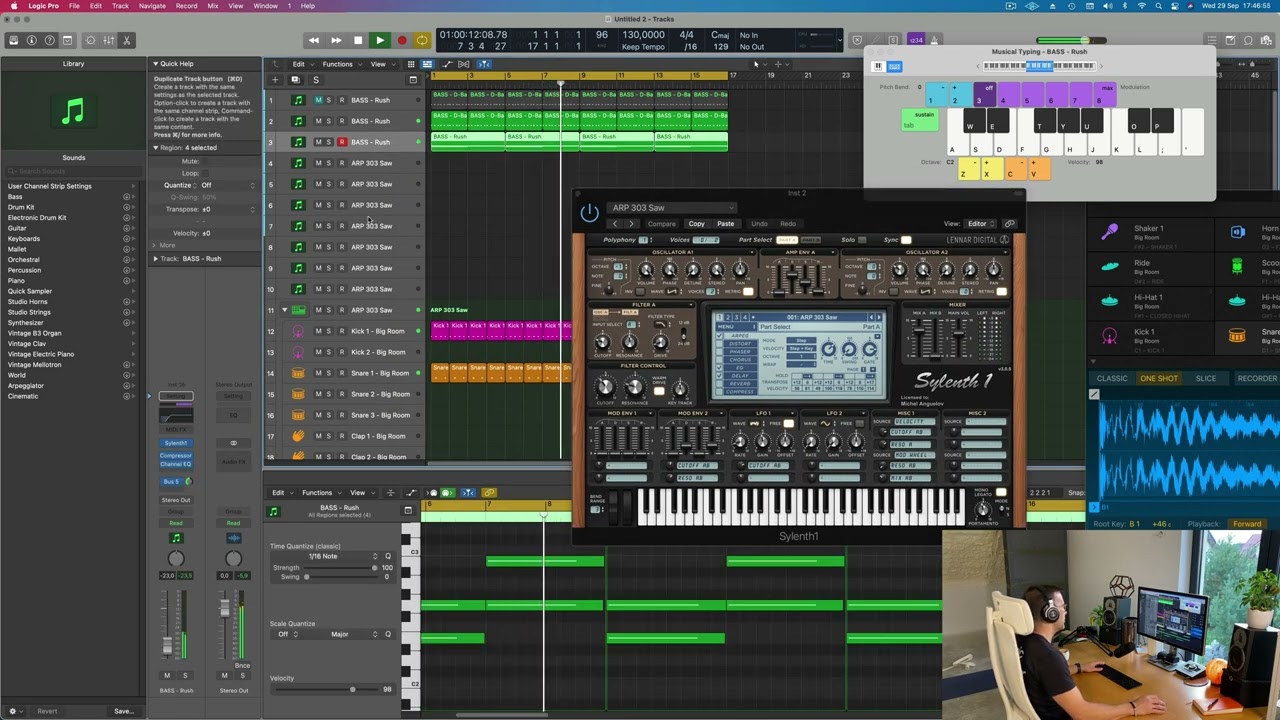This screenshot has height=720, width=1280.
Task: Click the Revert button in Library
Action: tap(47, 711)
